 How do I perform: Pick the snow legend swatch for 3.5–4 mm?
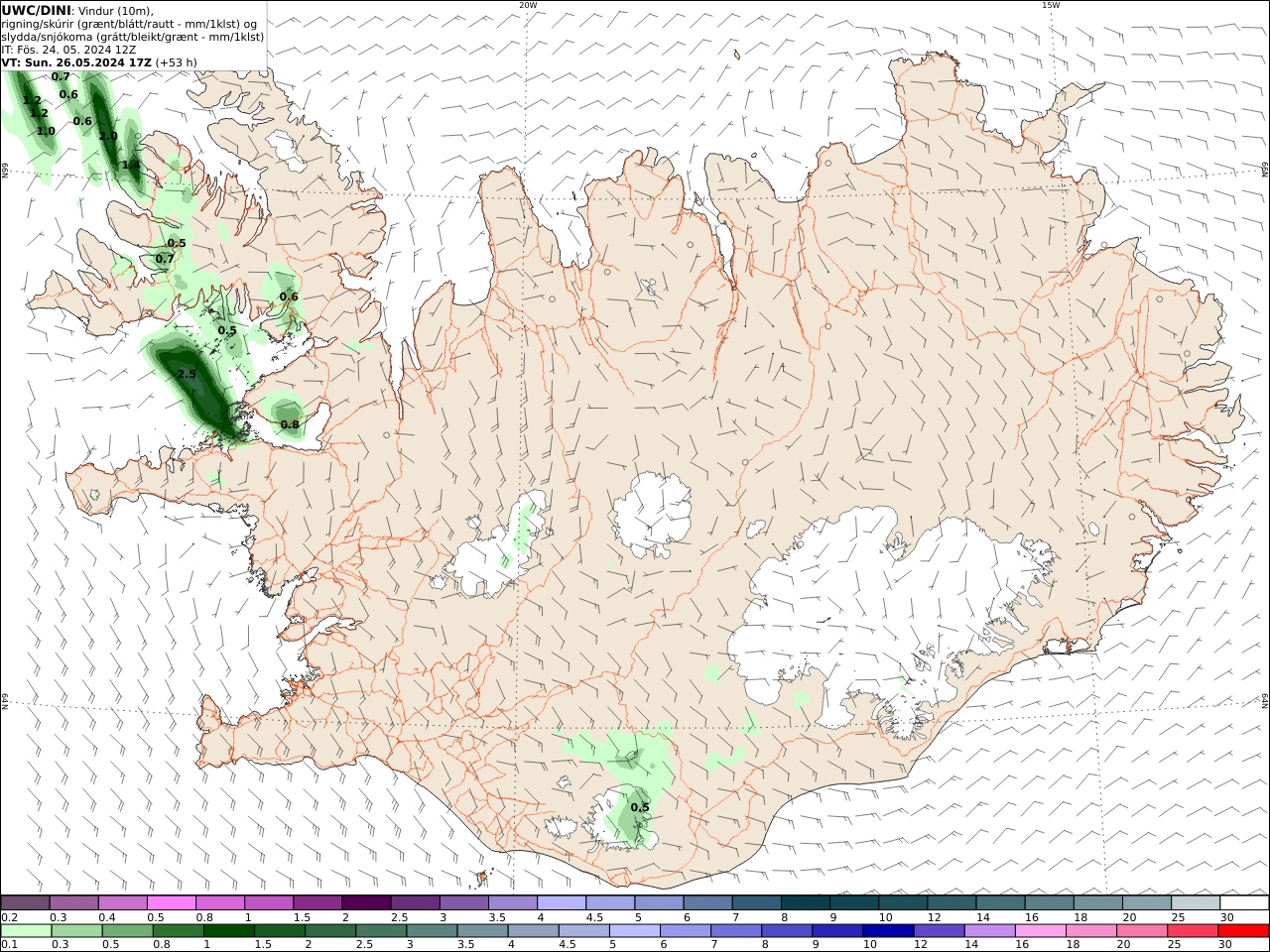[513, 902]
